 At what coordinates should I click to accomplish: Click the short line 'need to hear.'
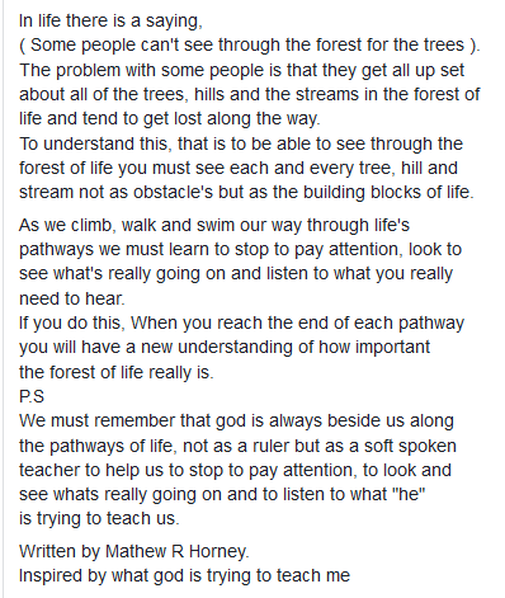coord(72,299)
